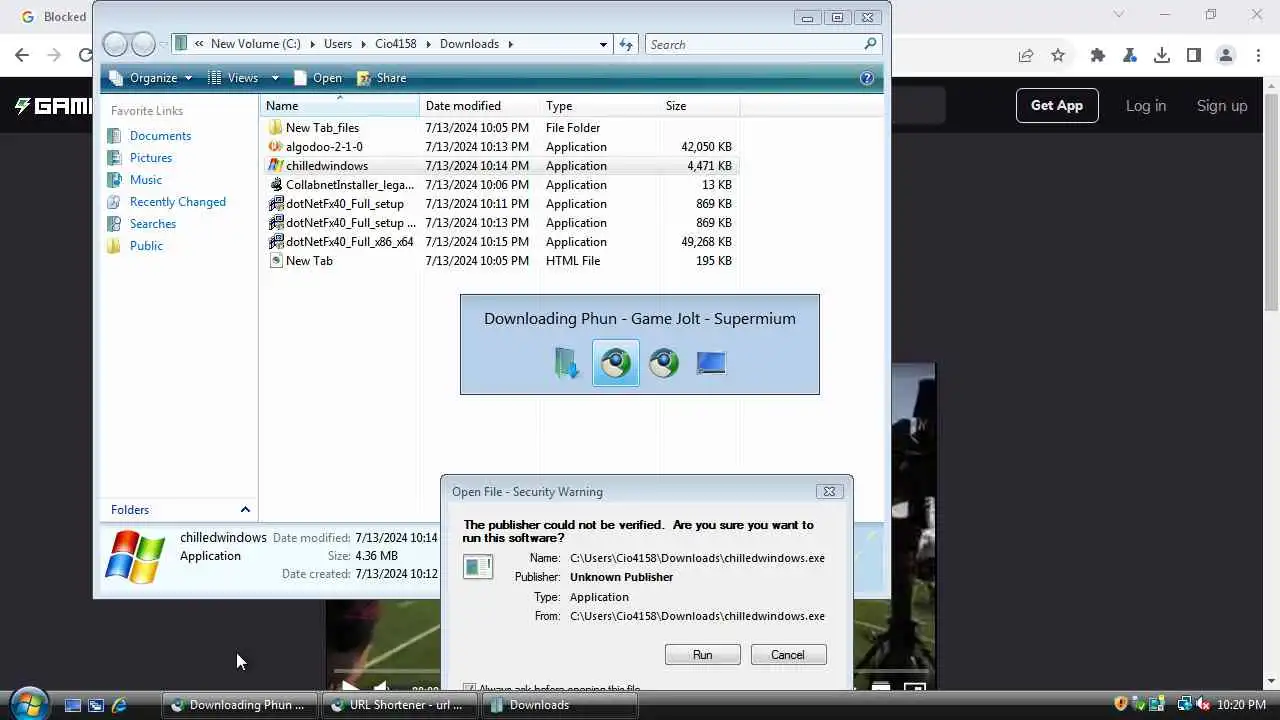The height and width of the screenshot is (720, 1280).
Task: Sort files by the Size column header
Action: point(700,105)
